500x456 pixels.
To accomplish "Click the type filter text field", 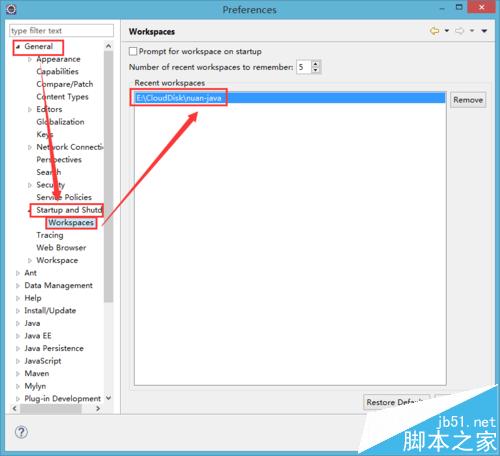I will [x=61, y=31].
